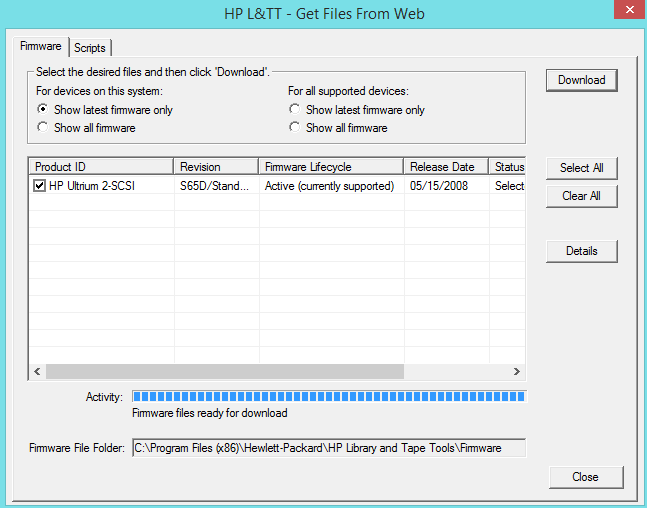Select the Firmware tab
The image size is (647, 508).
point(41,46)
